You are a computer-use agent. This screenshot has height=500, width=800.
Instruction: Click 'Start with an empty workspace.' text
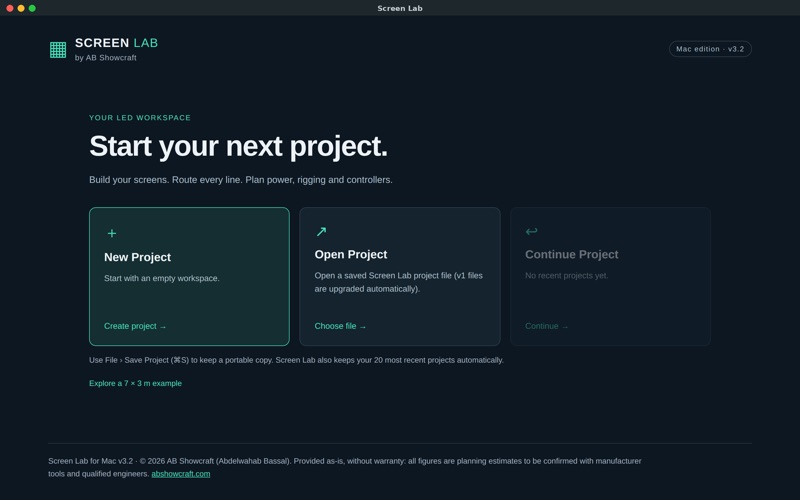pyautogui.click(x=162, y=279)
